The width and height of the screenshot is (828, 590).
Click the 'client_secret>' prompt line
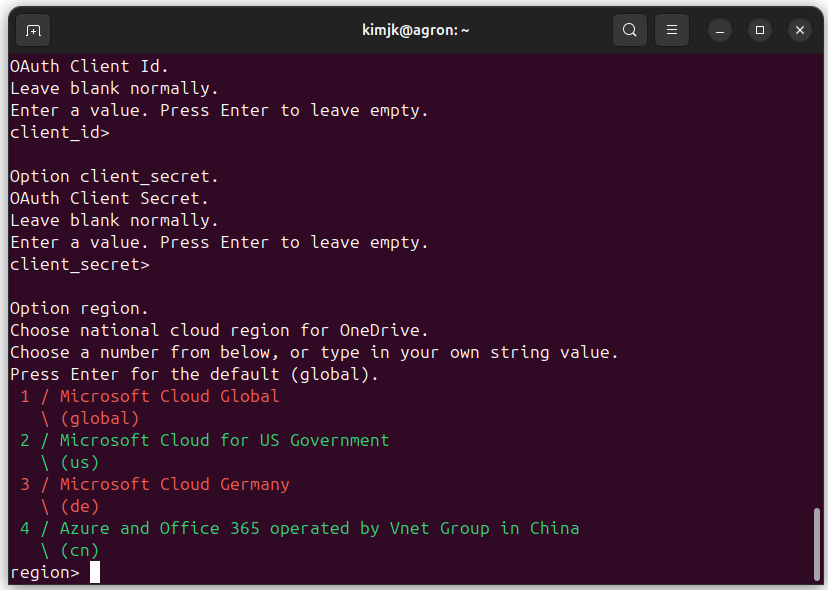pos(80,264)
